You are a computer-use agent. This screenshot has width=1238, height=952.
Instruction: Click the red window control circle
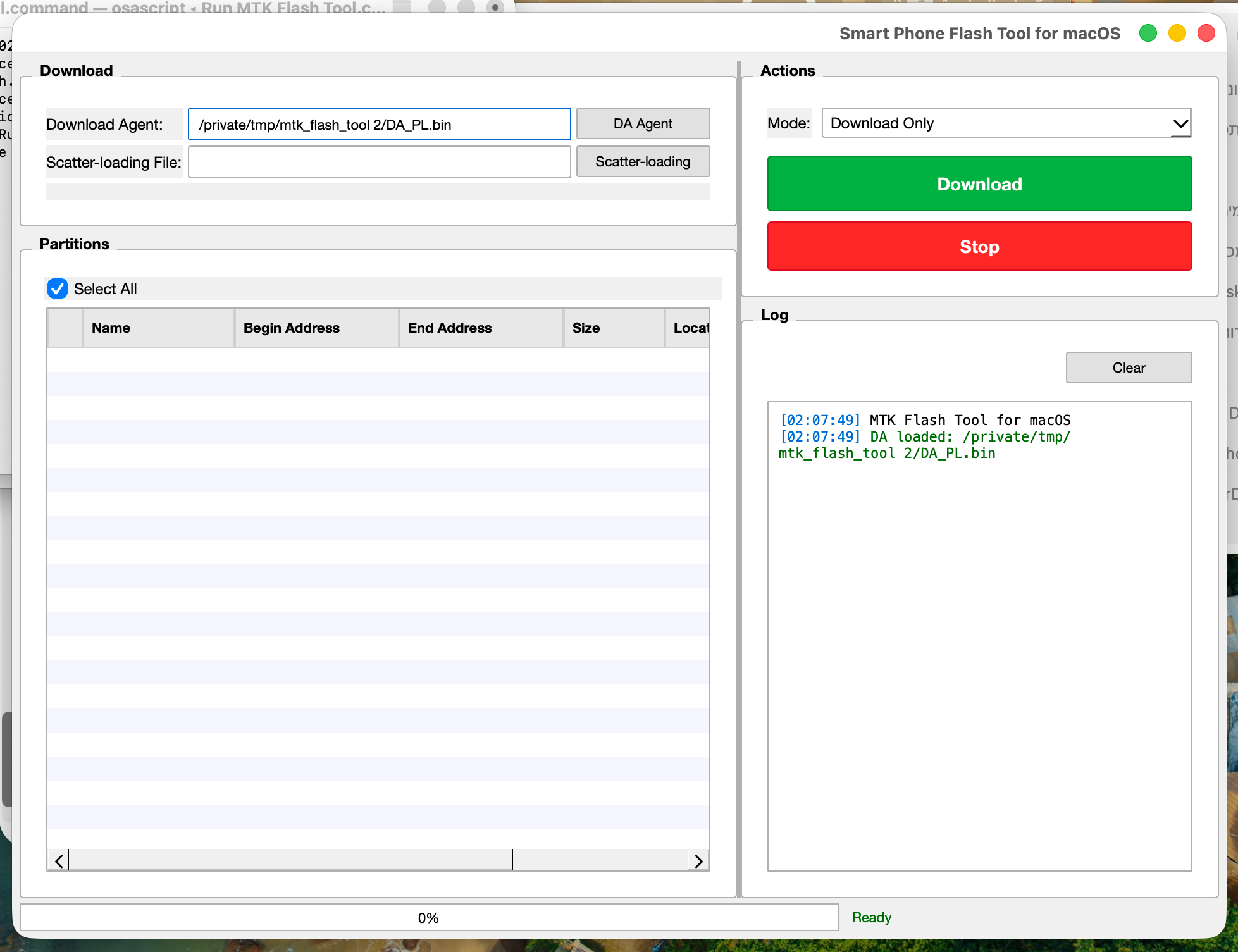point(1206,33)
